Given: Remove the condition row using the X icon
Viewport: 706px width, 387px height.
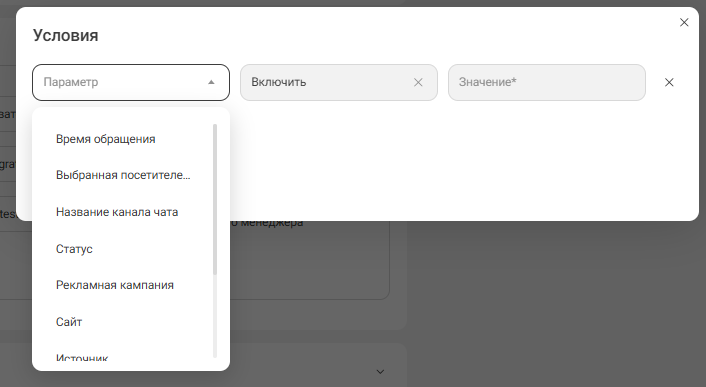Looking at the screenshot, I should click(x=669, y=82).
